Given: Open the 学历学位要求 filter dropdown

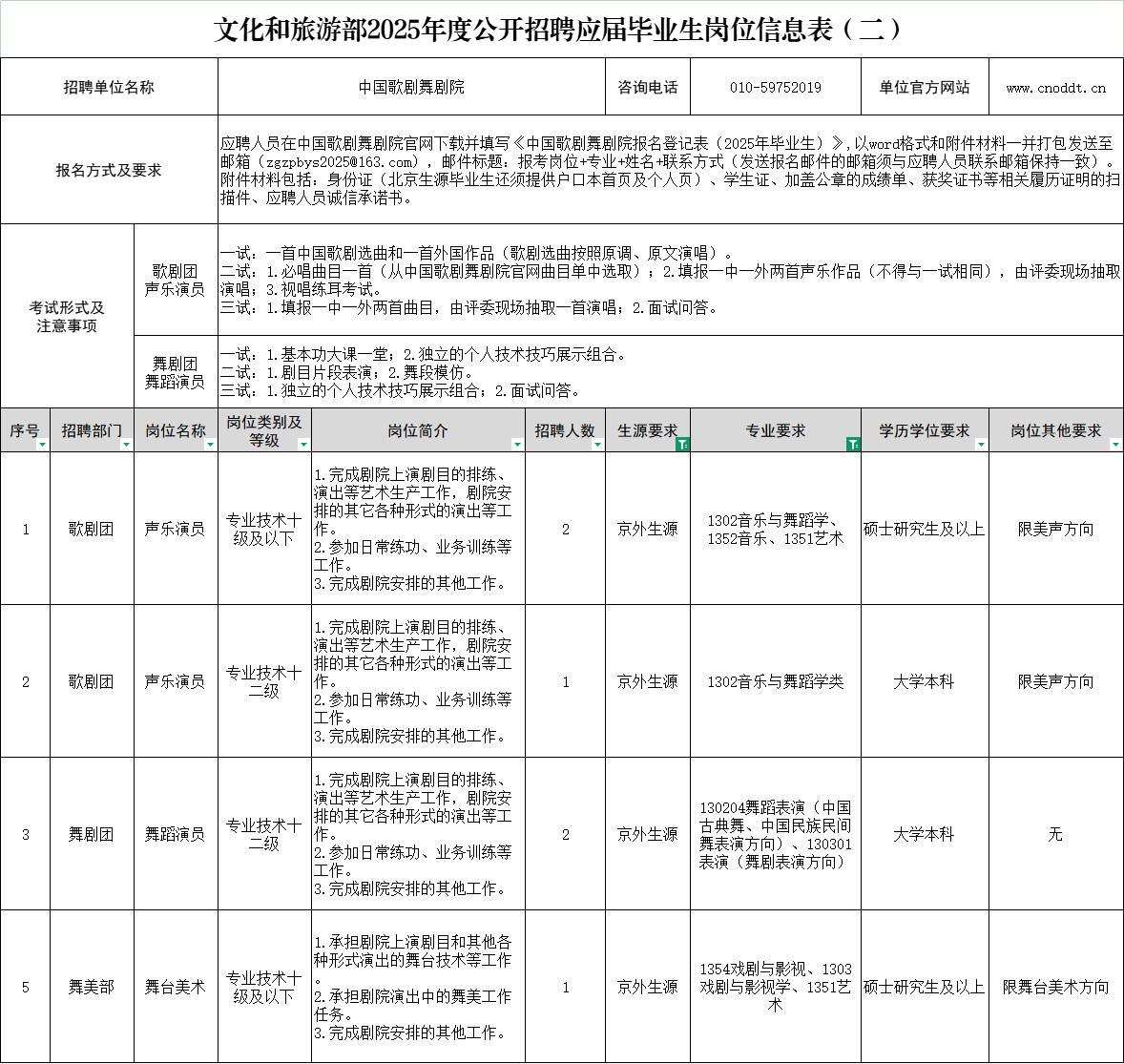Looking at the screenshot, I should pos(981,445).
